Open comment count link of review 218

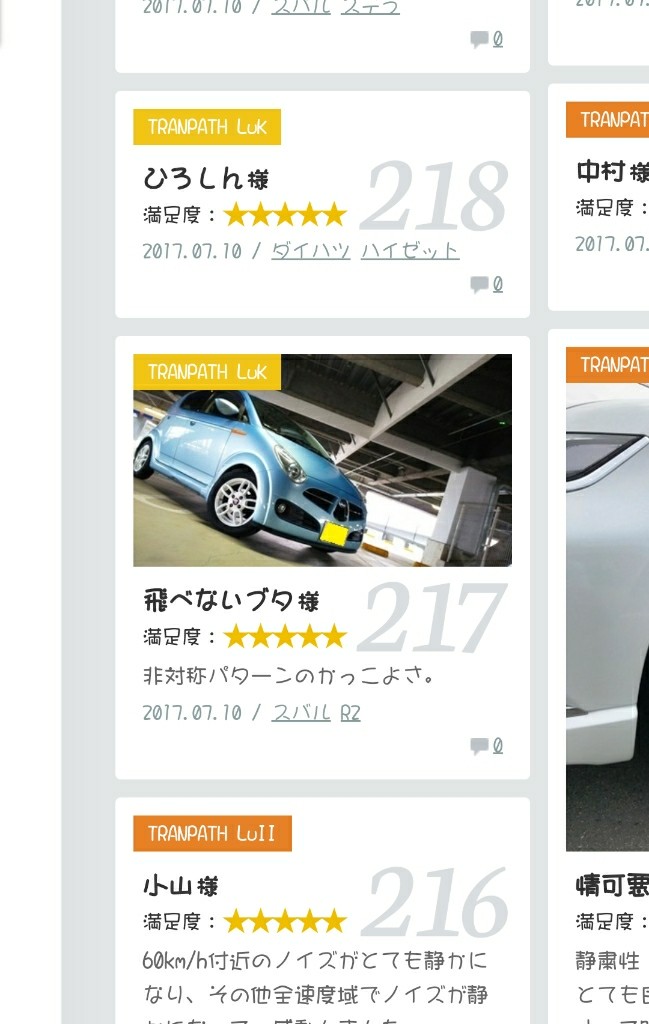(x=498, y=284)
